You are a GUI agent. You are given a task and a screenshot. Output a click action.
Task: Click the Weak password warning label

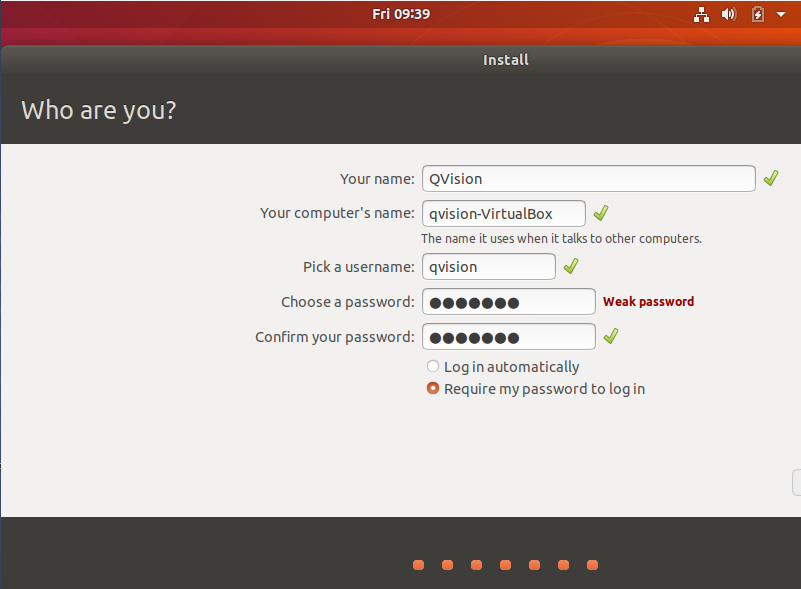click(x=648, y=302)
